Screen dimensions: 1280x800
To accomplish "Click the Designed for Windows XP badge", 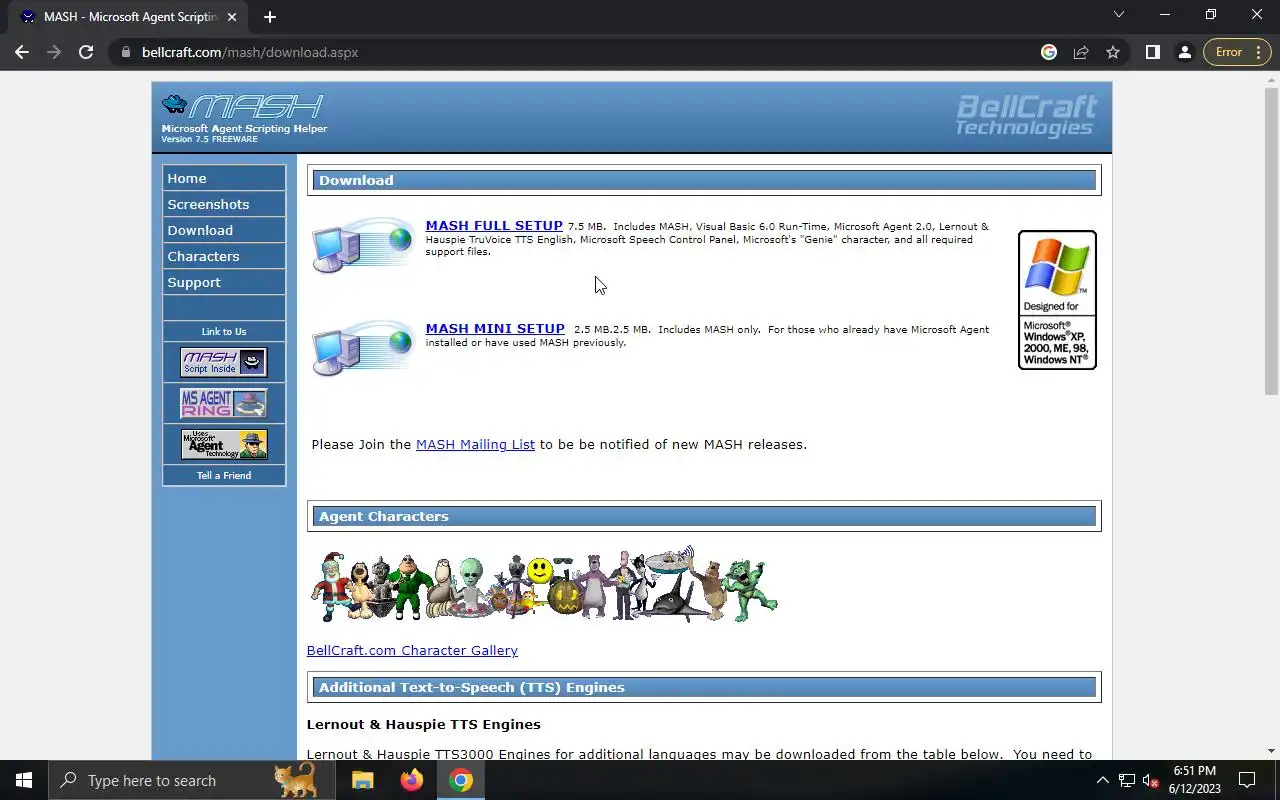I will tap(1057, 300).
